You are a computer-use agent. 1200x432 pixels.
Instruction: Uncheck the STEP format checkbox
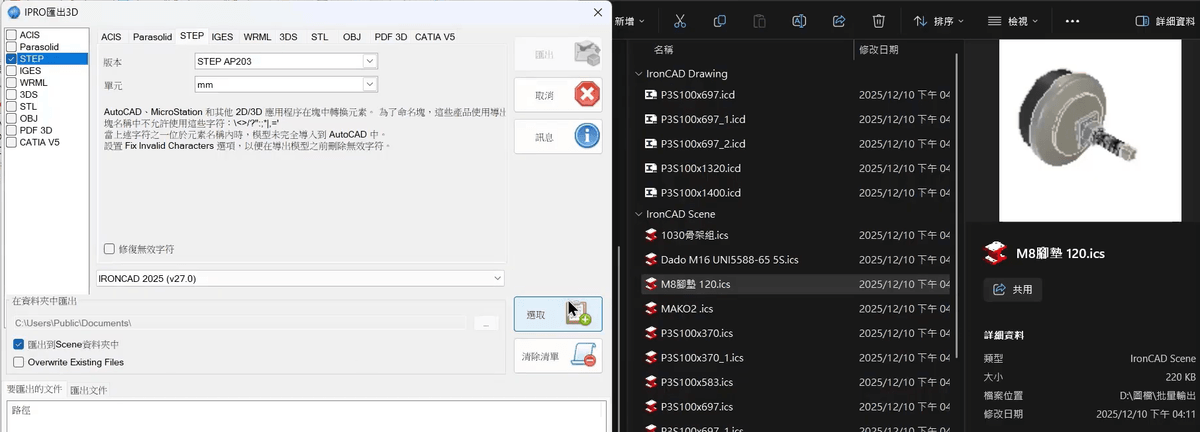pyautogui.click(x=11, y=59)
